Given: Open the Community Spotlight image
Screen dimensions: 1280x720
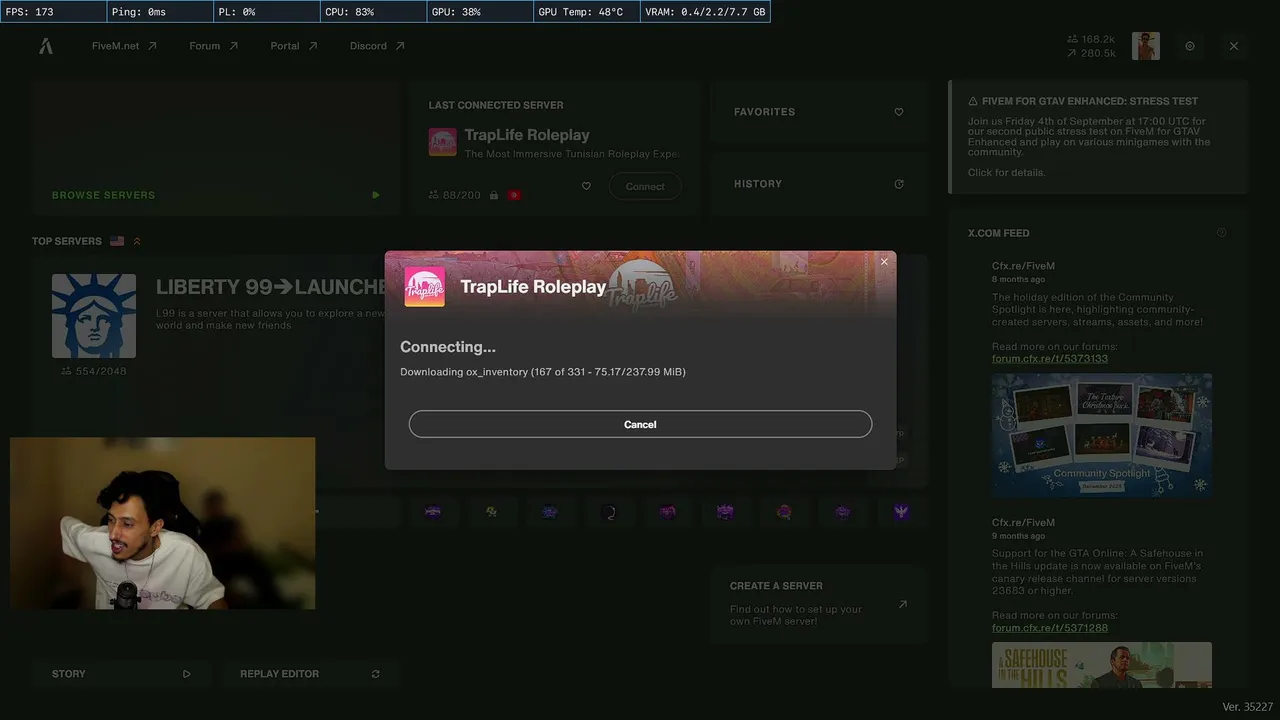Looking at the screenshot, I should (x=1102, y=436).
